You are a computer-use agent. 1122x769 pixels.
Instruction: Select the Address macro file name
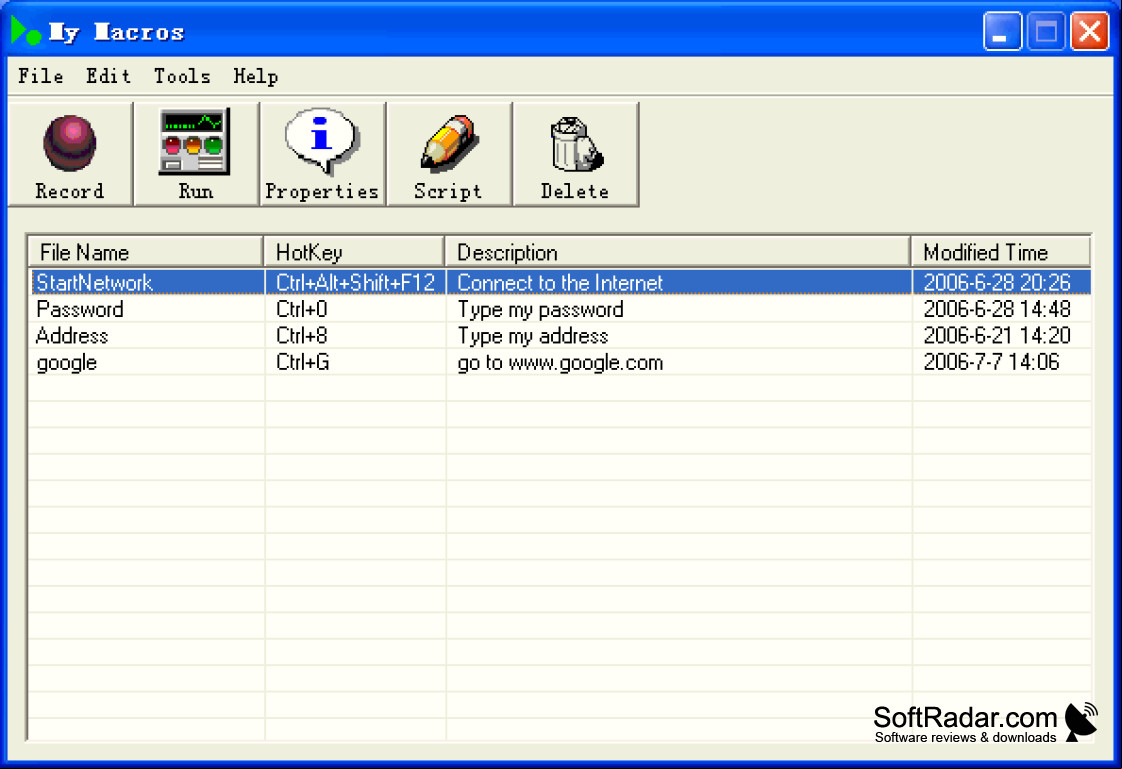coord(72,336)
